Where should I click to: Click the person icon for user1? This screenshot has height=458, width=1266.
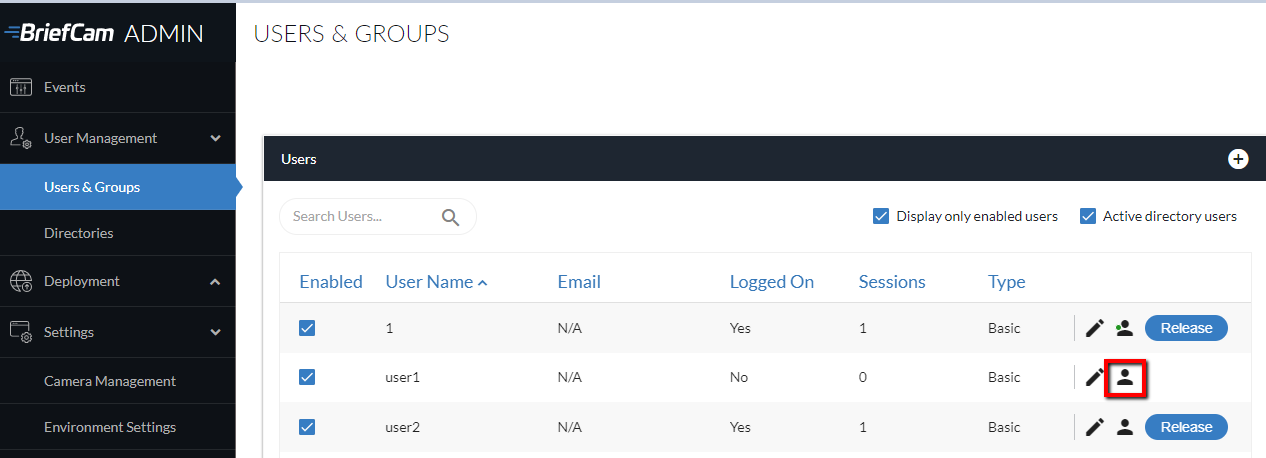[x=1125, y=377]
